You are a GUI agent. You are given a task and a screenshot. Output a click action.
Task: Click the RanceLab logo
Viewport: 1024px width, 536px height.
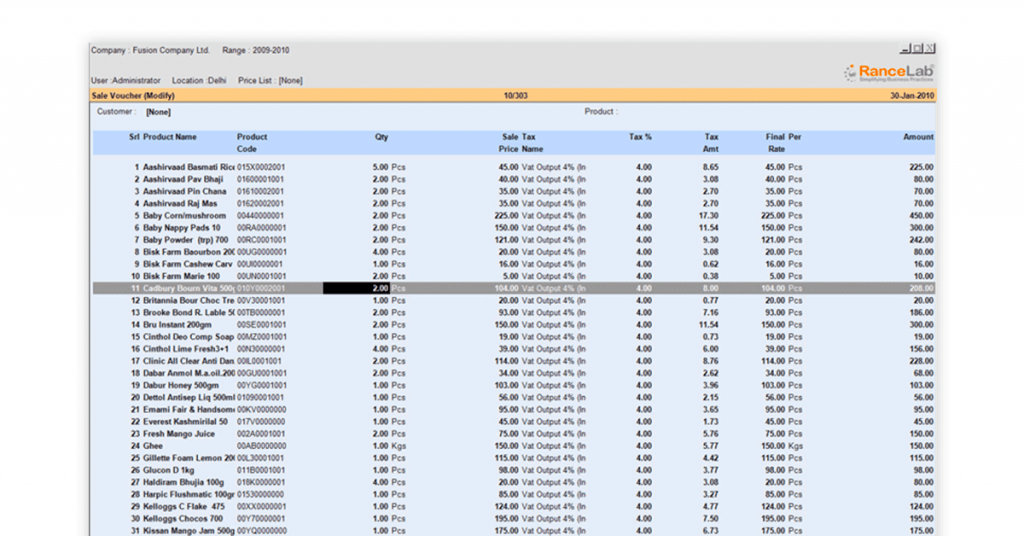click(x=889, y=72)
